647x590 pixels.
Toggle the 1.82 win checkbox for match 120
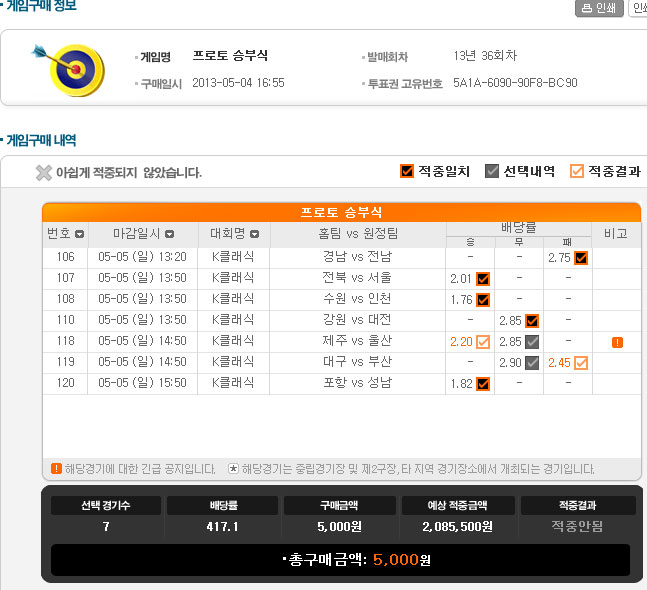483,384
